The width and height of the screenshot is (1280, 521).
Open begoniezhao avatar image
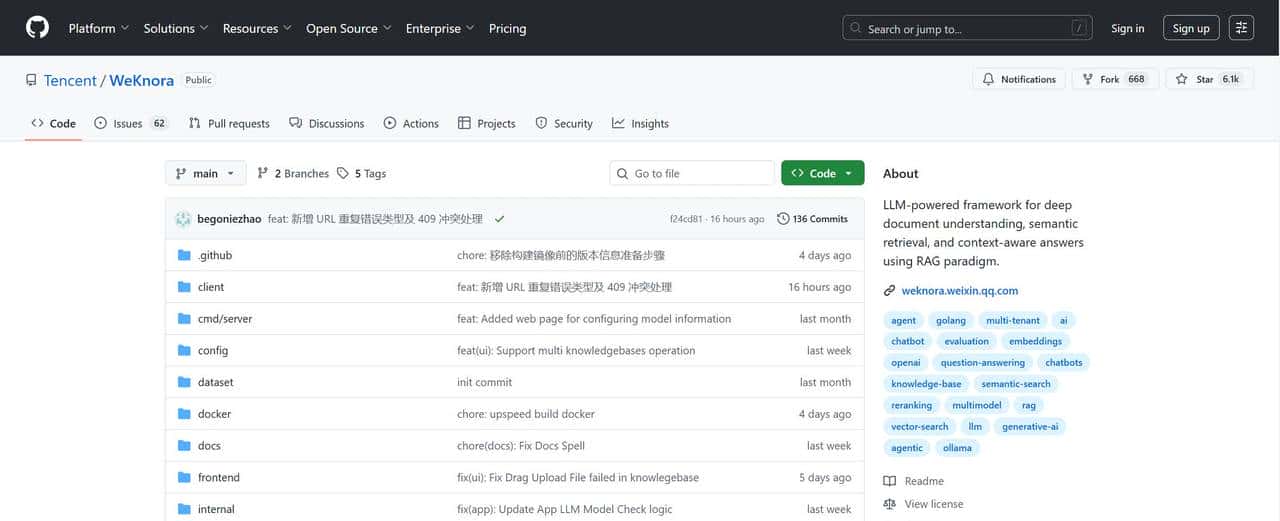183,219
